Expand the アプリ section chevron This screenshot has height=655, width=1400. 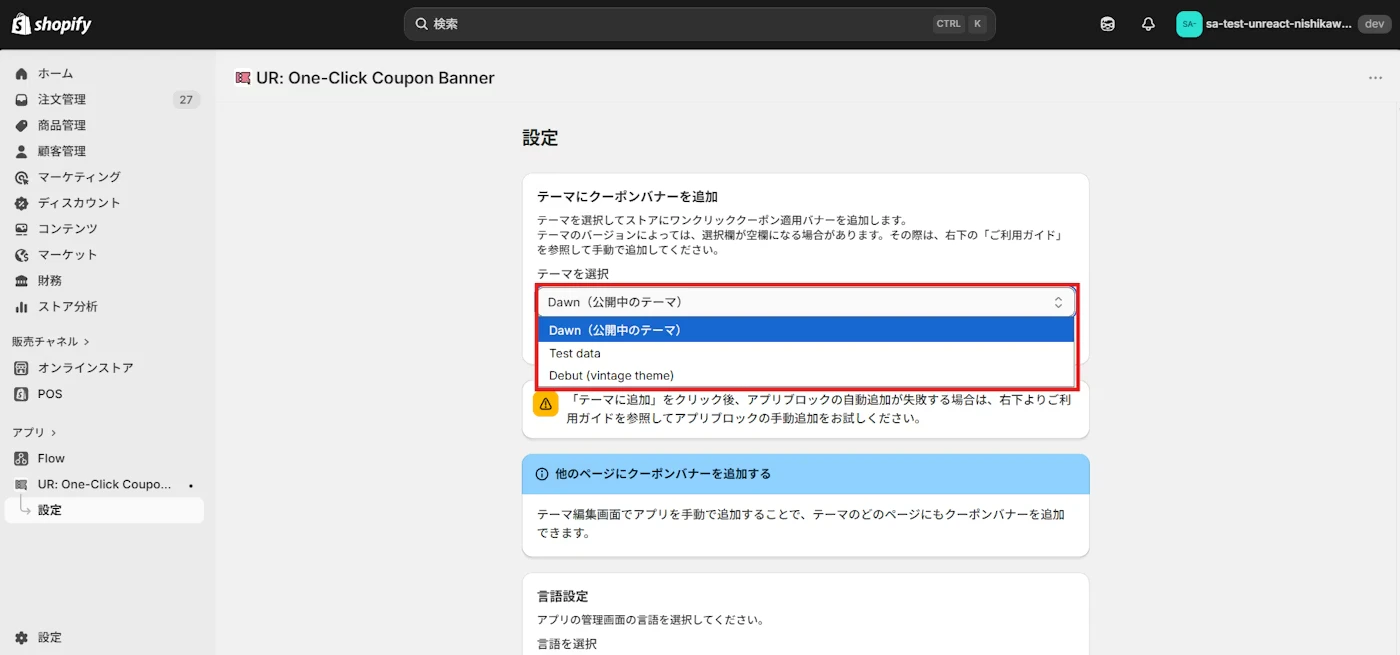pos(54,433)
